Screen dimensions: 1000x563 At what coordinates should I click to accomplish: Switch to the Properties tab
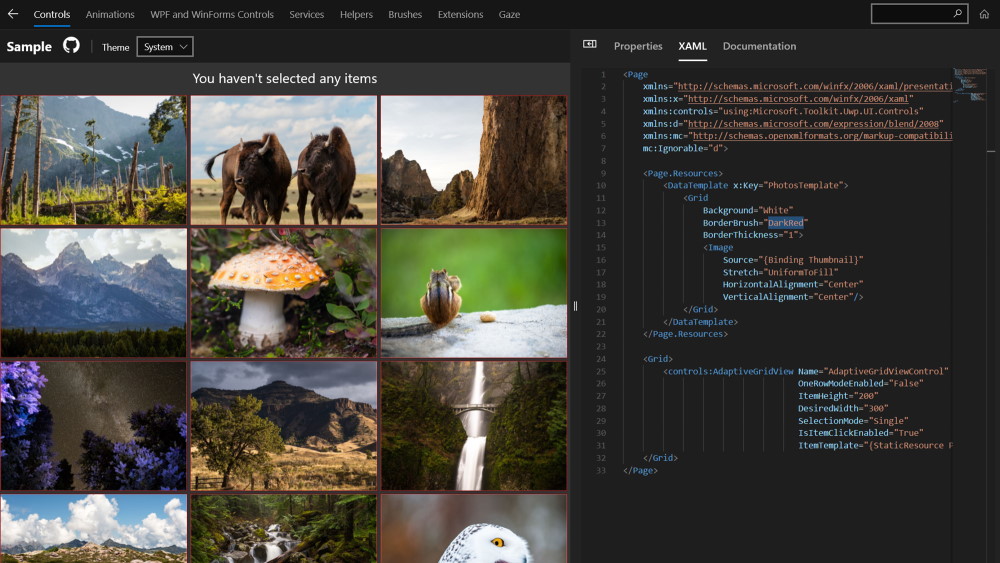point(638,46)
